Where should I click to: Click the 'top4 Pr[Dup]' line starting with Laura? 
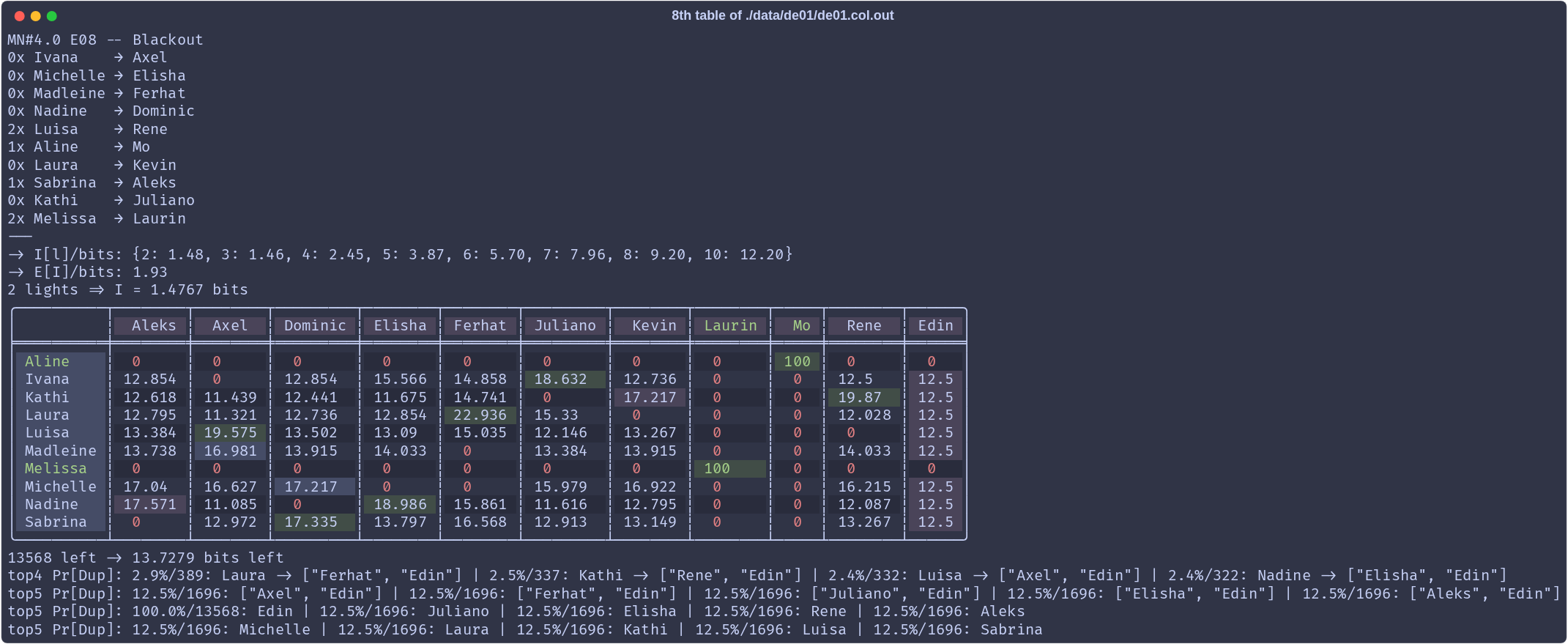[757, 575]
